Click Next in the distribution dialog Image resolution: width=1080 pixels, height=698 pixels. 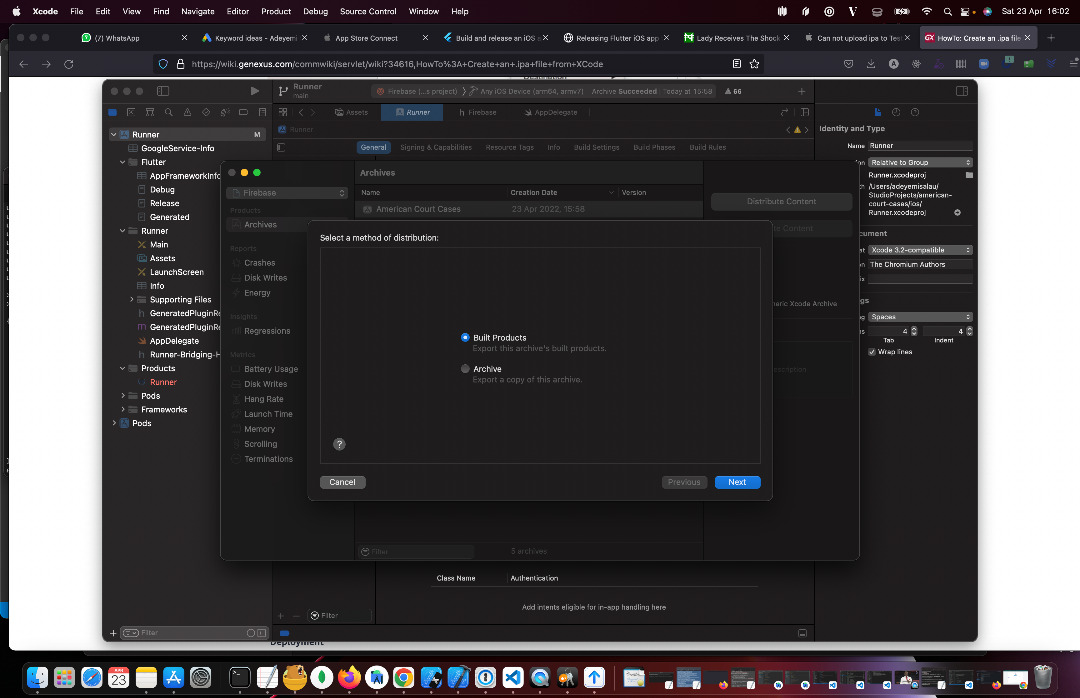point(737,482)
